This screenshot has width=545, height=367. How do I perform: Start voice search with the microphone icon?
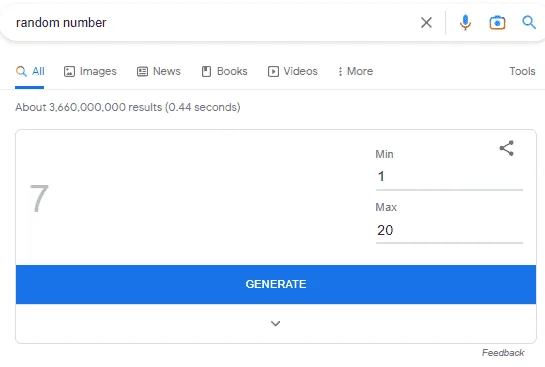click(465, 23)
